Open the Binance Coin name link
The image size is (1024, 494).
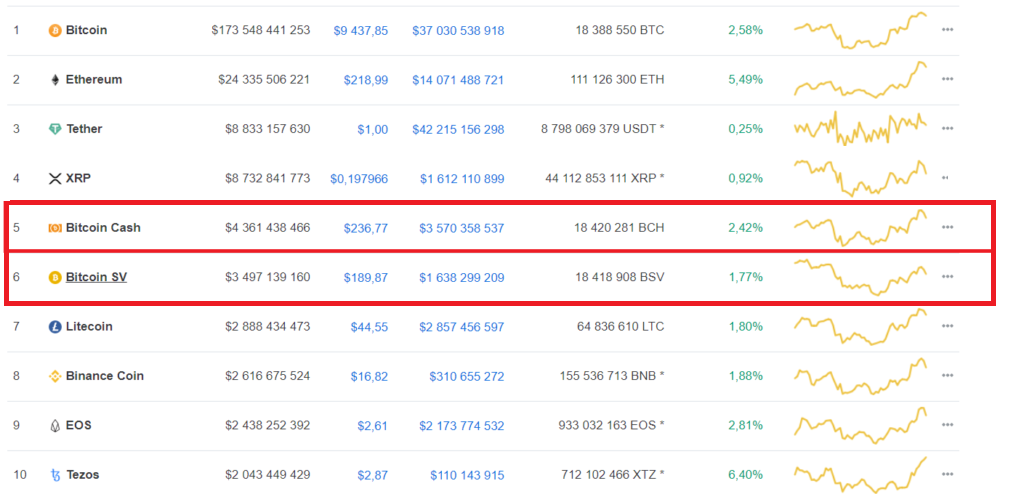(x=105, y=376)
